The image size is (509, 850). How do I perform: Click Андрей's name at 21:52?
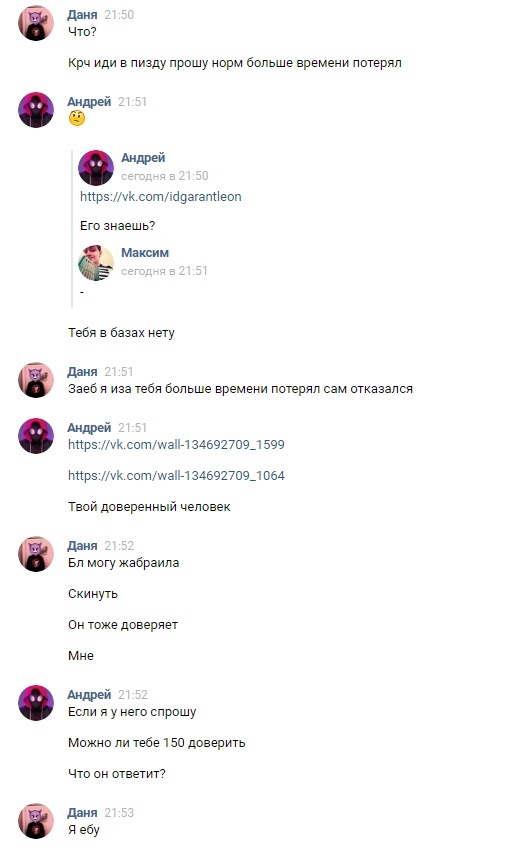click(x=89, y=694)
